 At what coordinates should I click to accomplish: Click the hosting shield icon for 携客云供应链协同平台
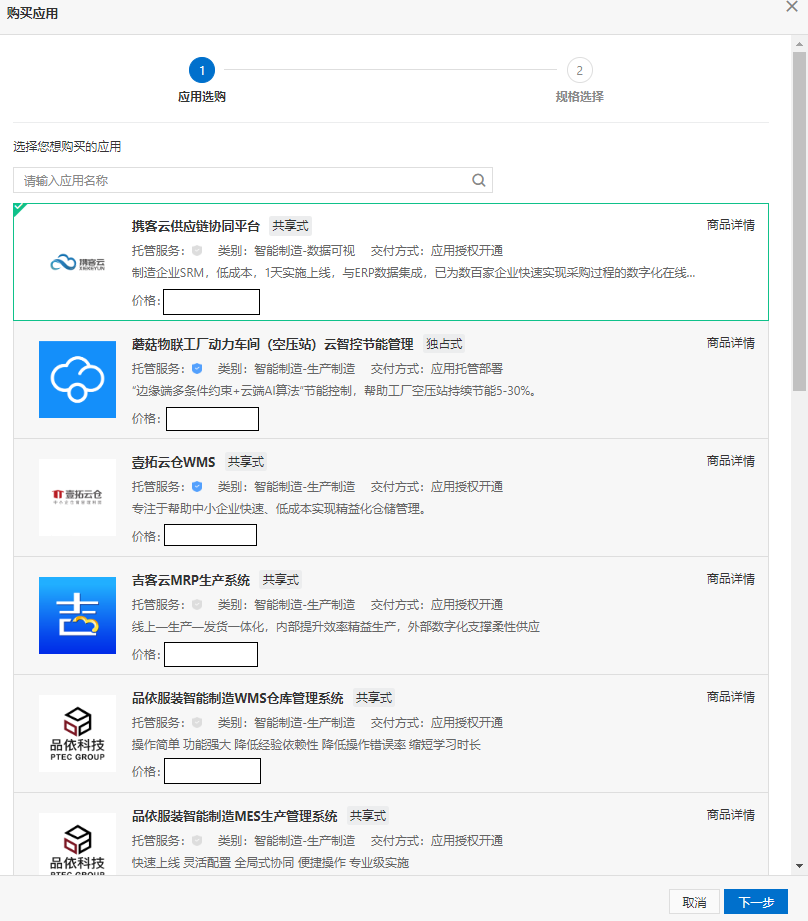[x=197, y=251]
